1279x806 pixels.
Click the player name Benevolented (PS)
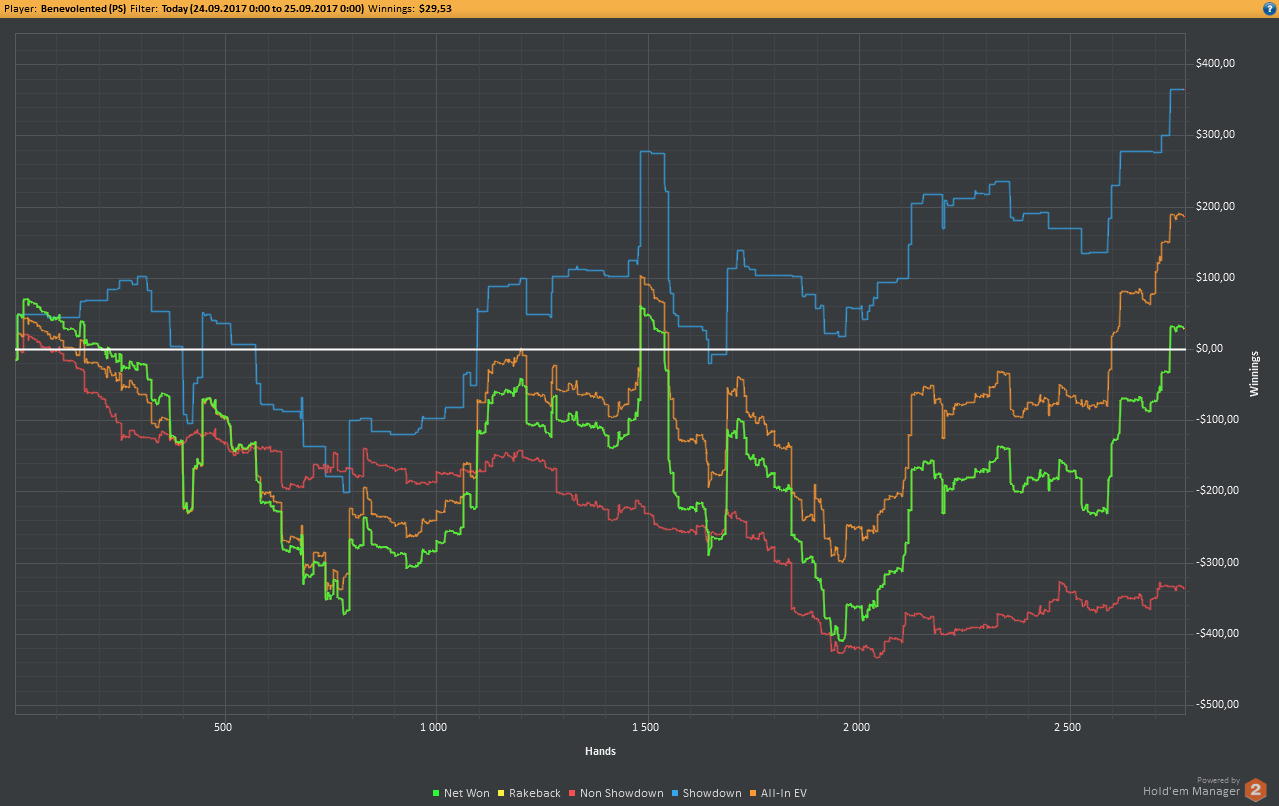coord(83,8)
